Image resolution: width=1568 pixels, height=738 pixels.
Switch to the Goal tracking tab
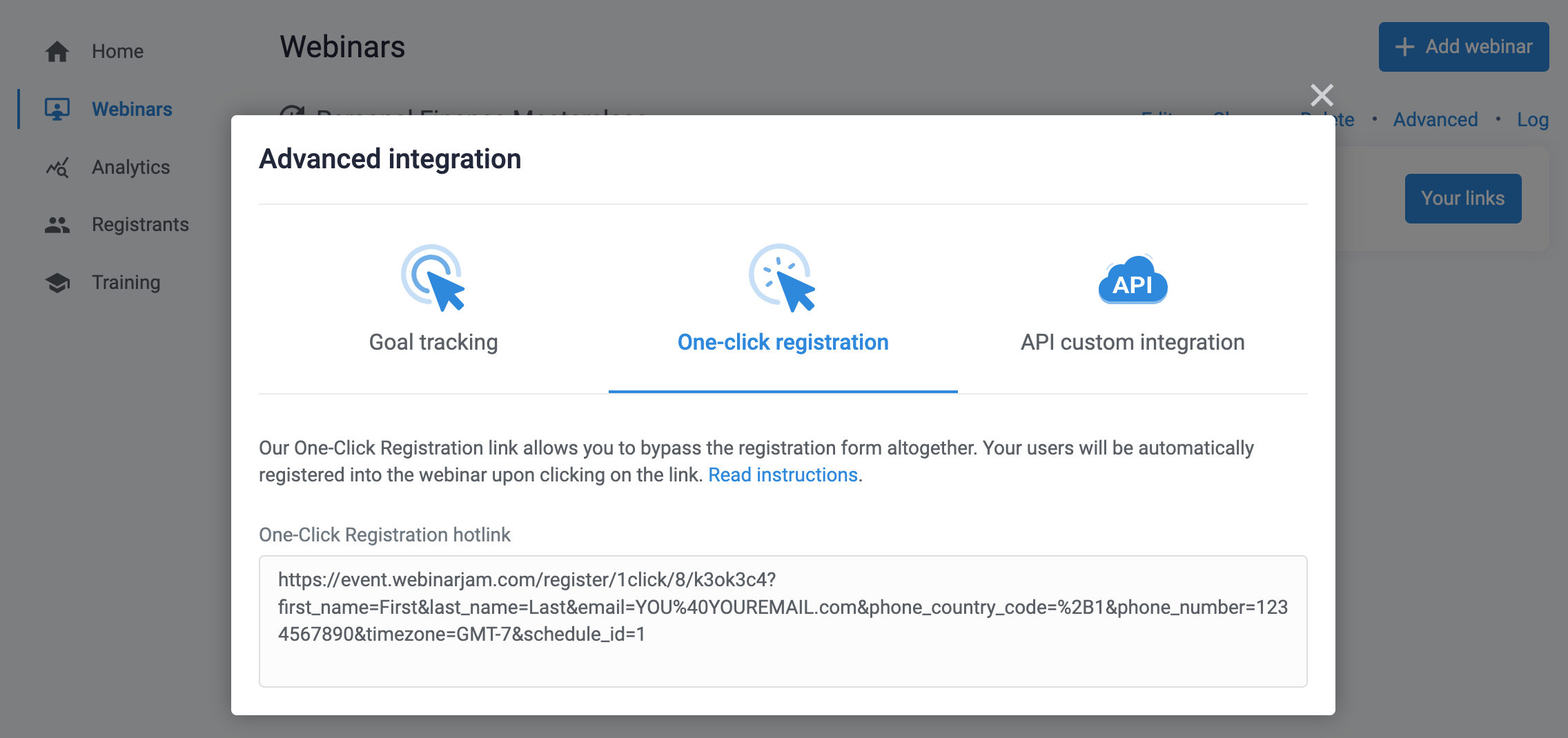[433, 342]
